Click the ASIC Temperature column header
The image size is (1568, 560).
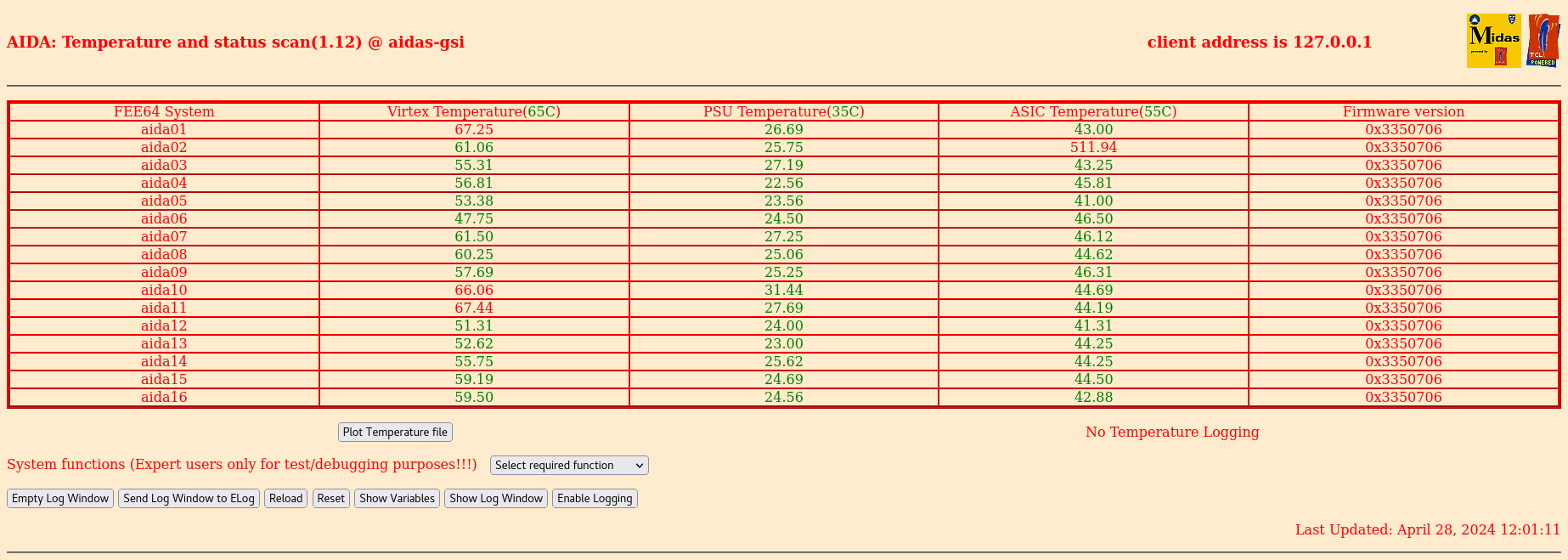(x=1093, y=111)
